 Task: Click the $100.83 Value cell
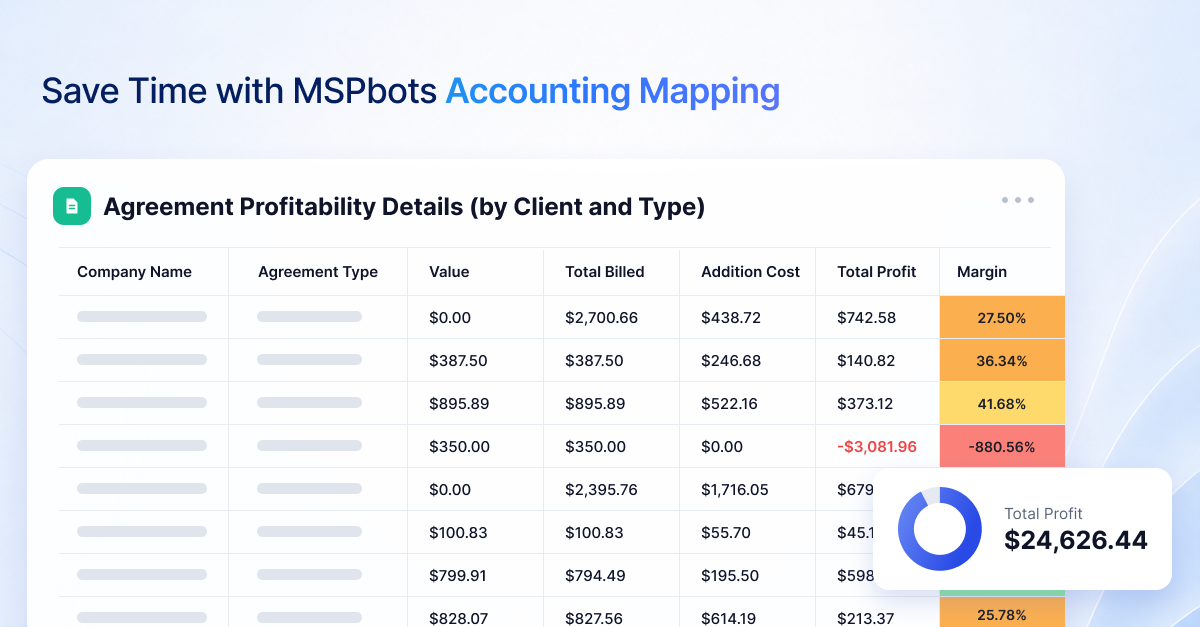click(x=458, y=533)
